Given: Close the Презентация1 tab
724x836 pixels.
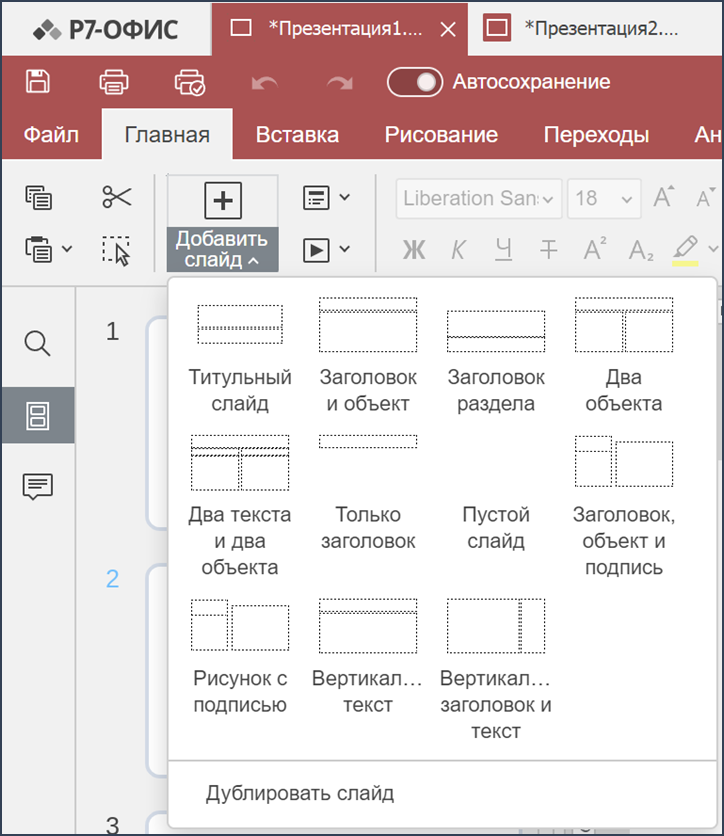Looking at the screenshot, I should click(x=448, y=29).
